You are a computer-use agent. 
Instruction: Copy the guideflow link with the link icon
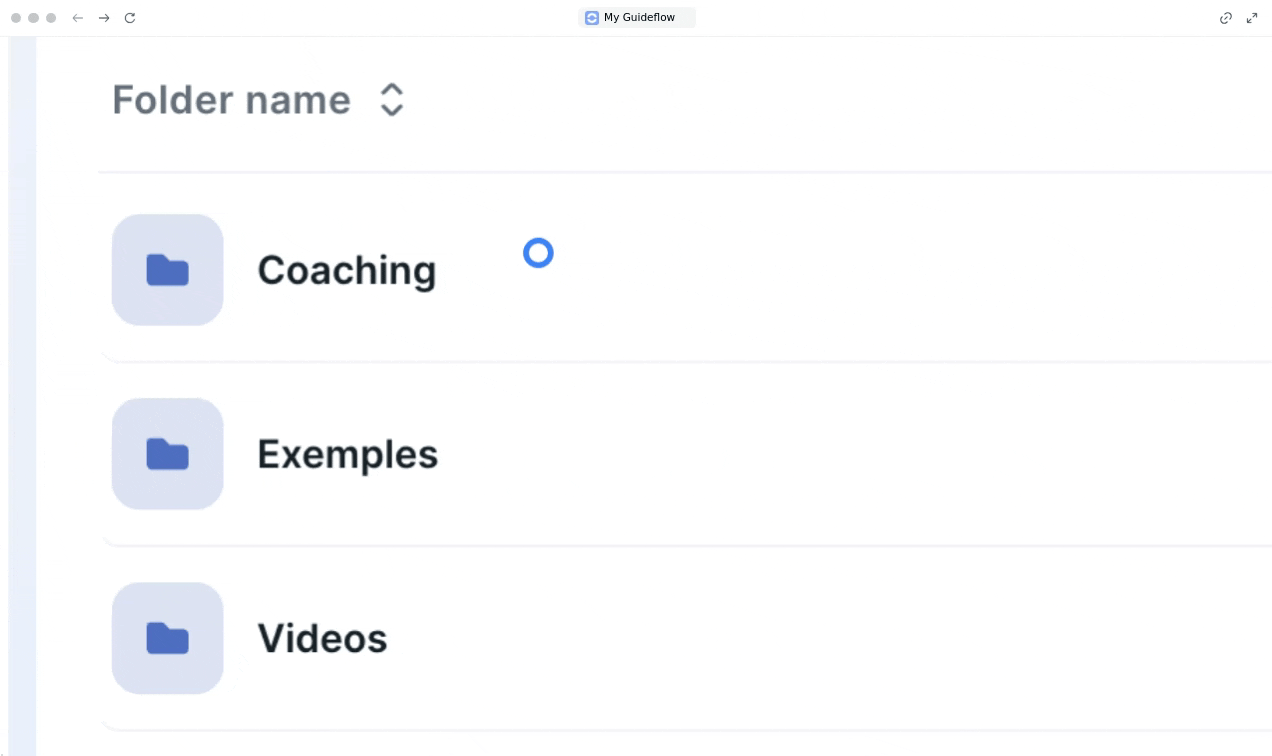[1226, 18]
